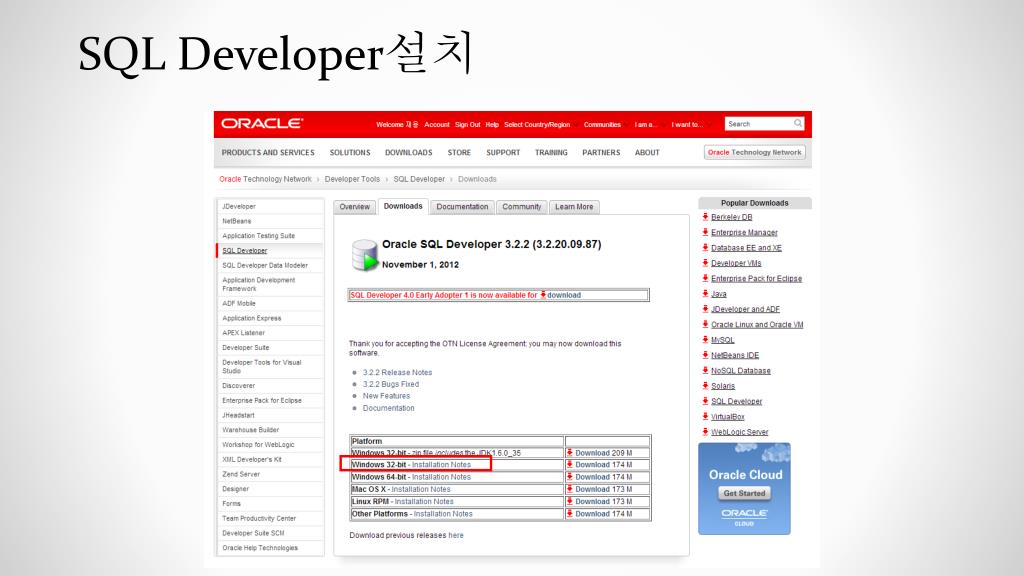Open the 3.2.2 Release Notes link

(x=397, y=372)
